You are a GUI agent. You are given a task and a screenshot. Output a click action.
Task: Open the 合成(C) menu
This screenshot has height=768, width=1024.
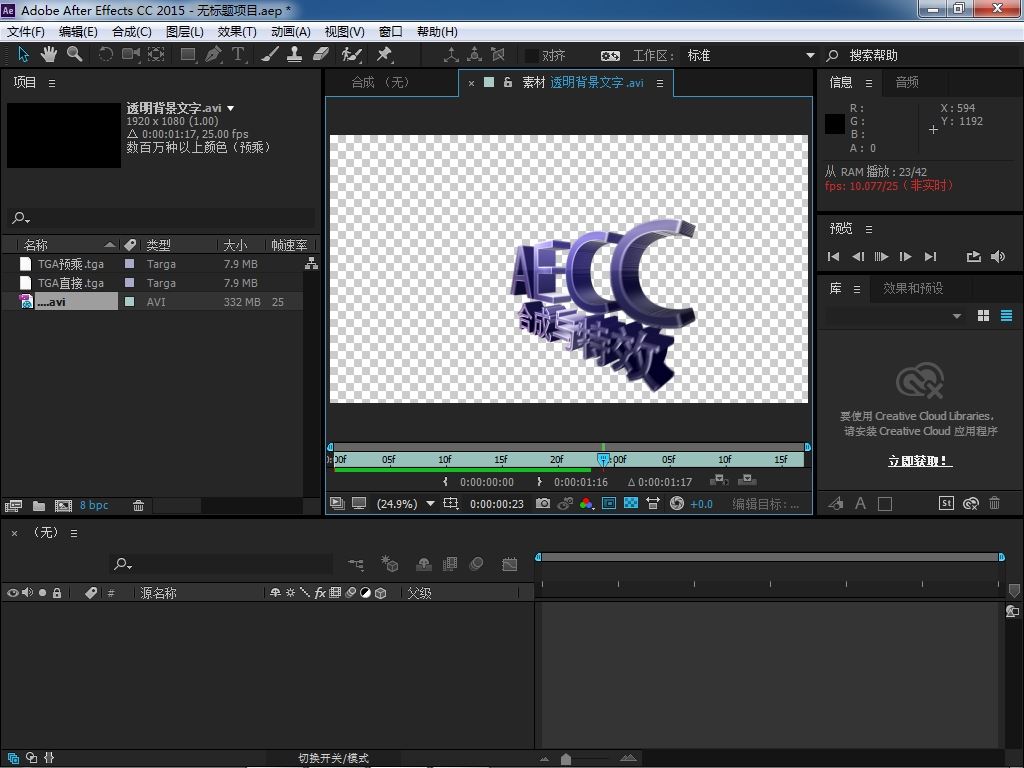pyautogui.click(x=132, y=31)
